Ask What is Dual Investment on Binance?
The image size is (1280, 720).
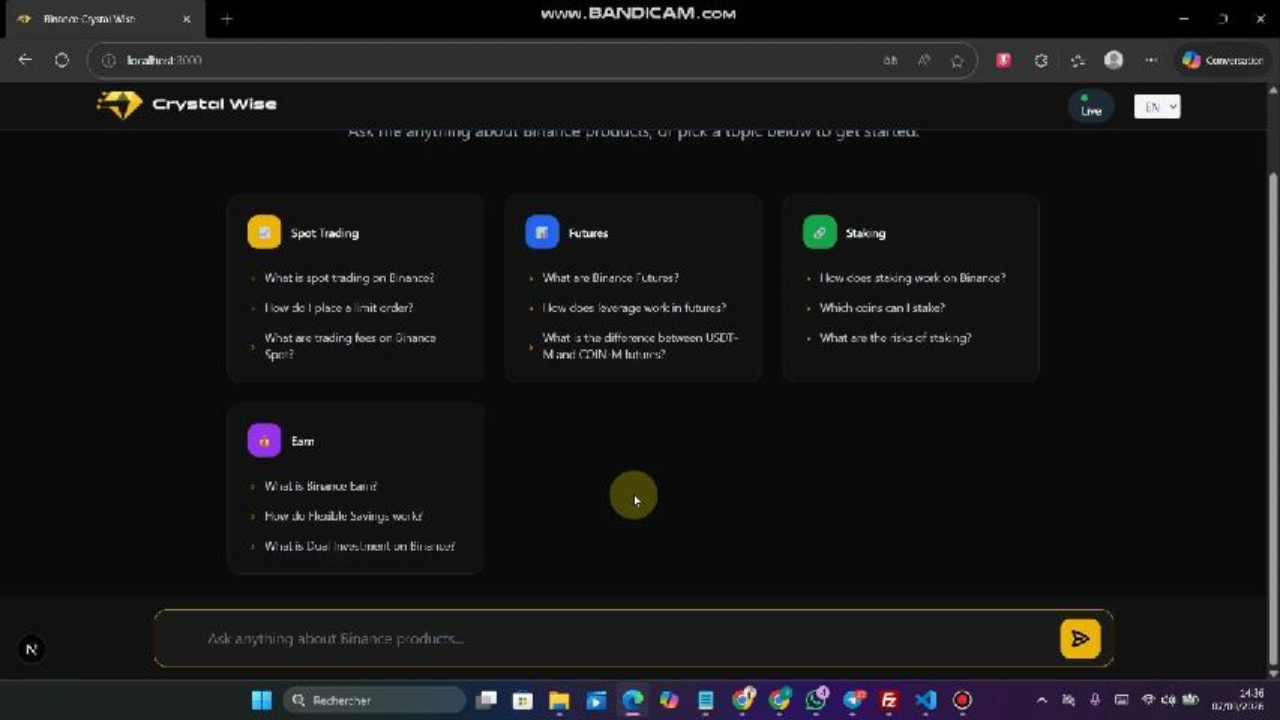[359, 546]
